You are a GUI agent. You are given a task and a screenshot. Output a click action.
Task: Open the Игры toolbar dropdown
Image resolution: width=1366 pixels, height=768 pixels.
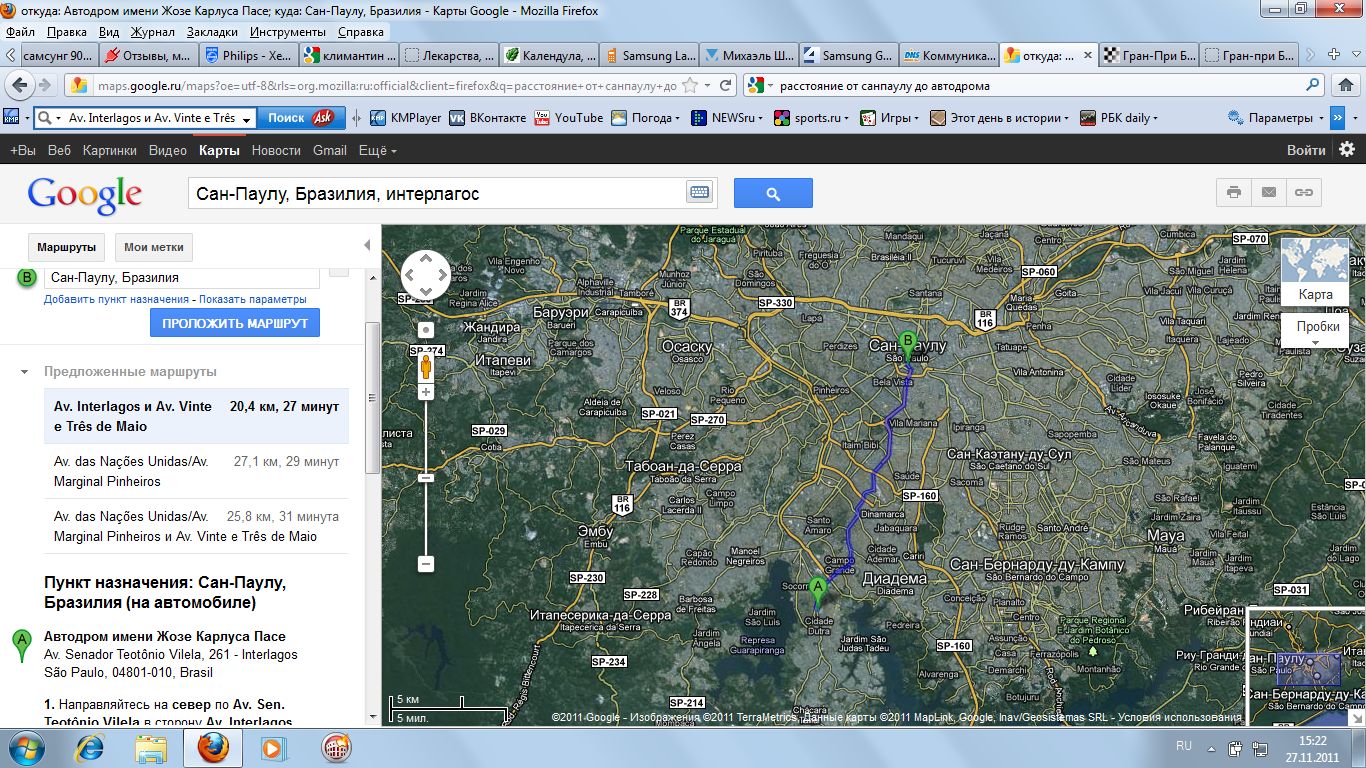[x=887, y=118]
